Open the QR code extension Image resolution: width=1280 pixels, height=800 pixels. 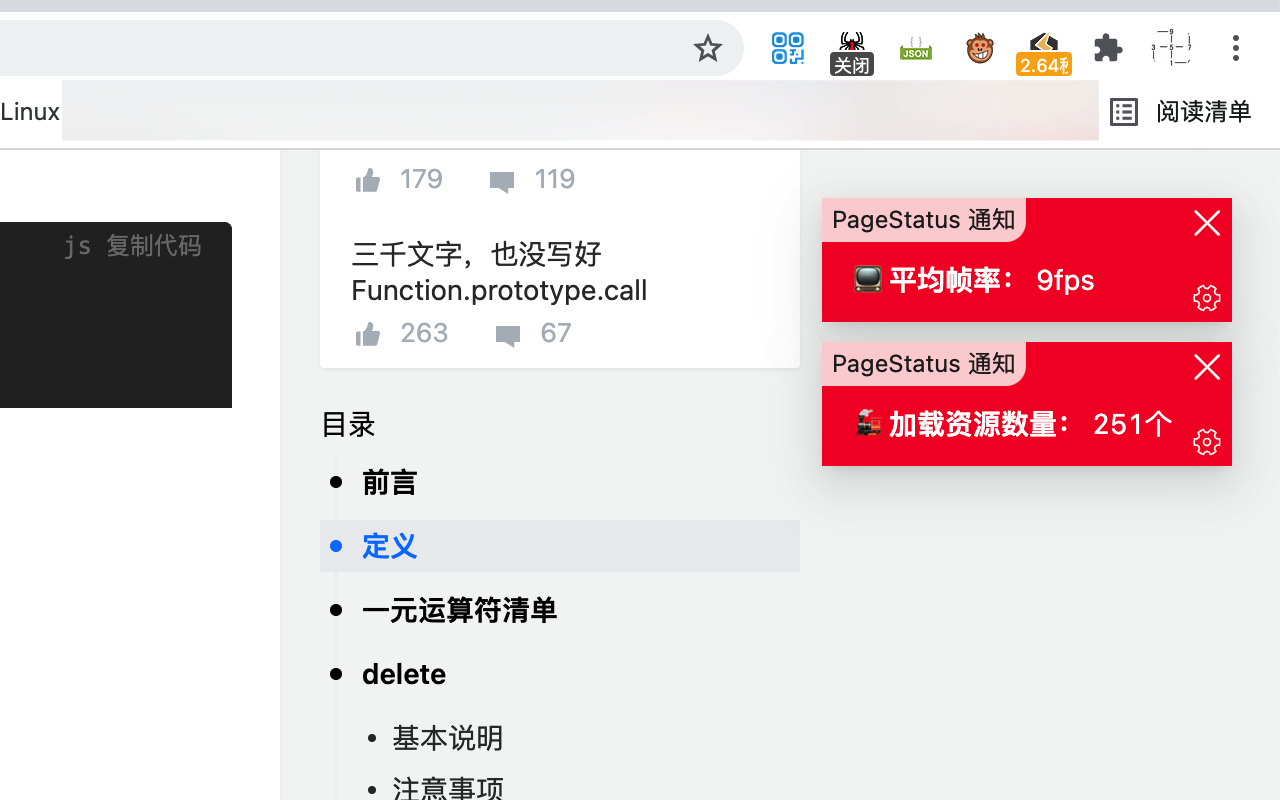[x=788, y=48]
